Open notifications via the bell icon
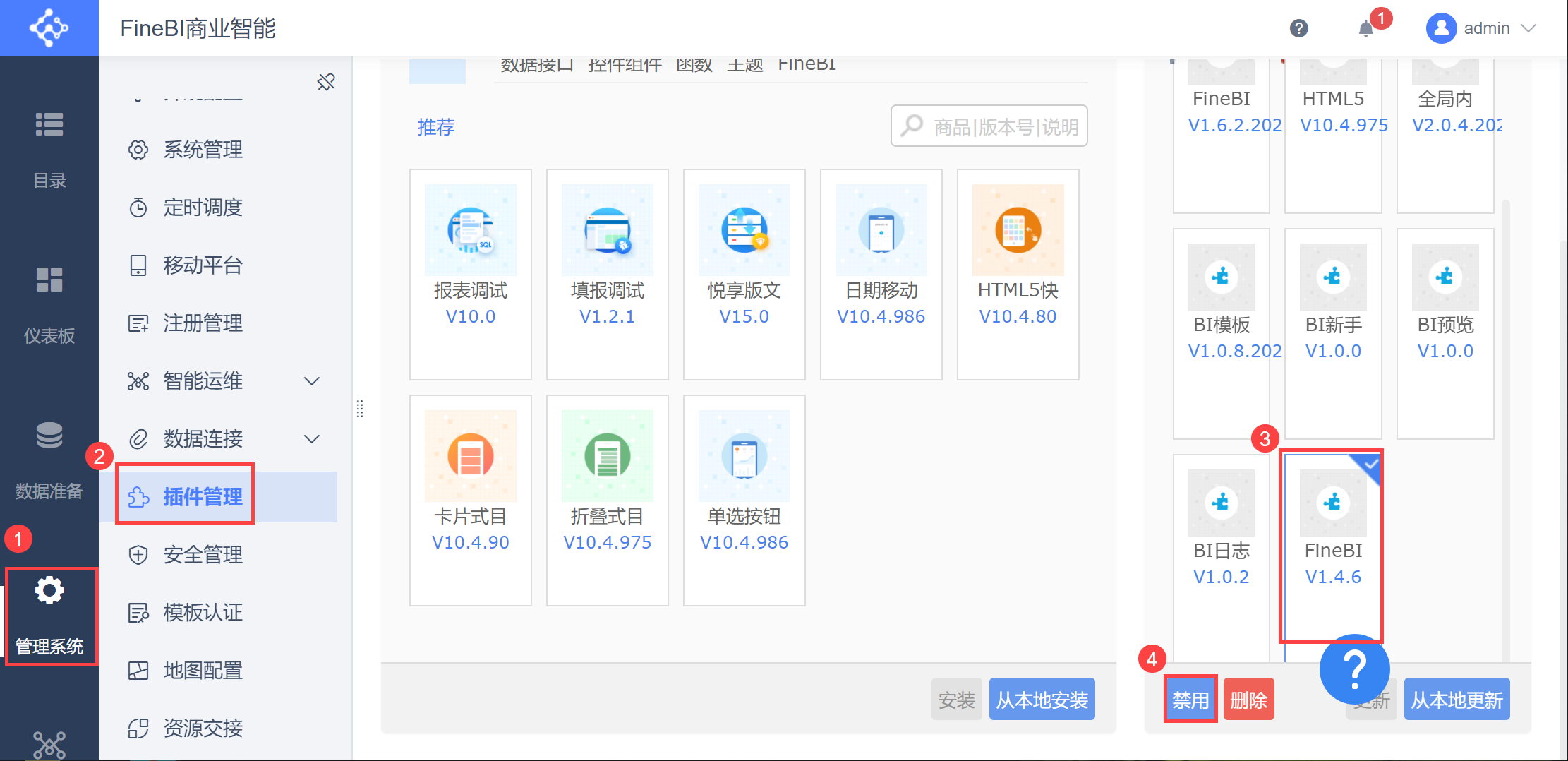The image size is (1568, 761). [1366, 28]
